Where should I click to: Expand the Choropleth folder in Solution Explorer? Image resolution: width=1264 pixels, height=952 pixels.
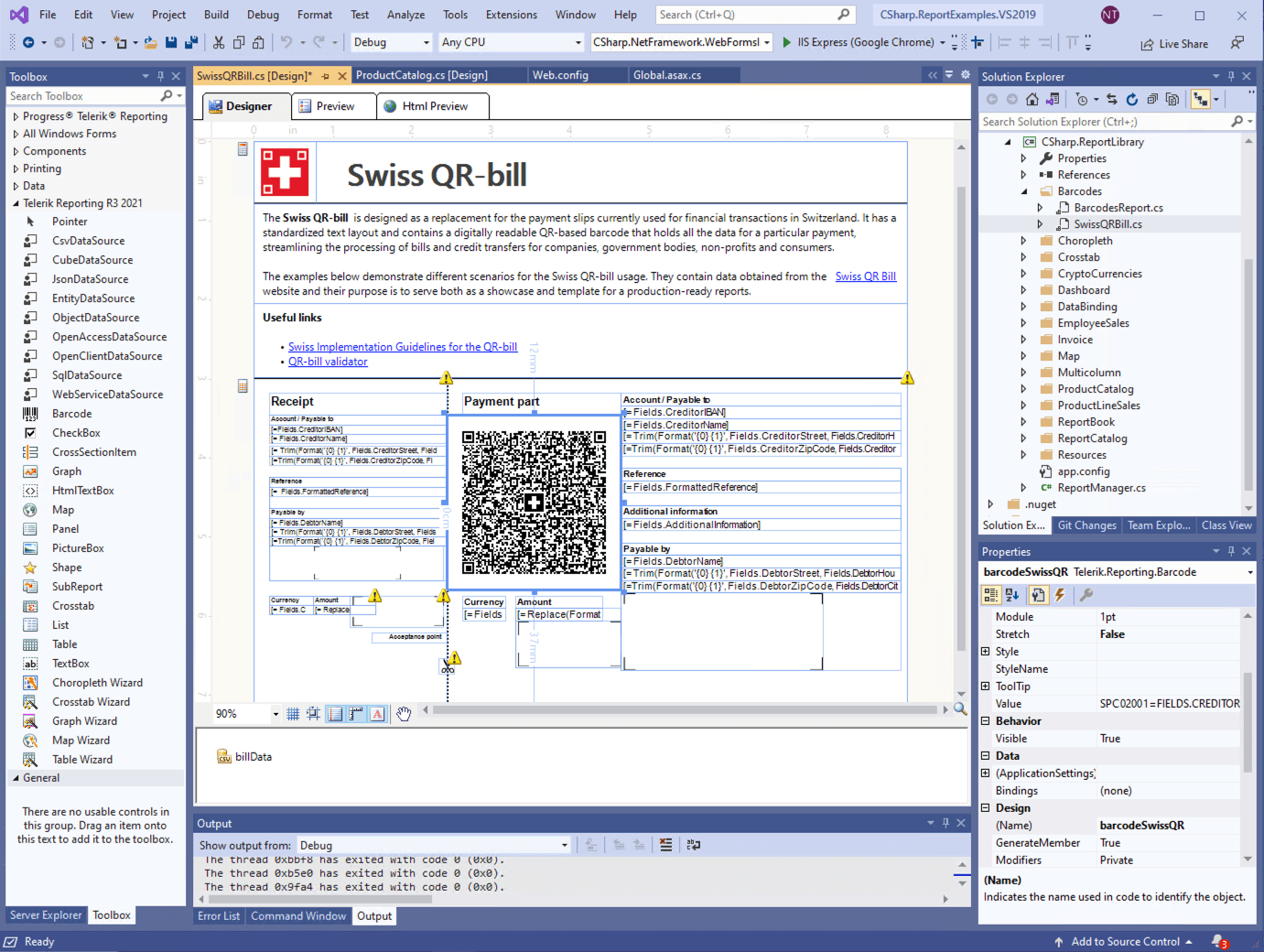[x=1023, y=241]
